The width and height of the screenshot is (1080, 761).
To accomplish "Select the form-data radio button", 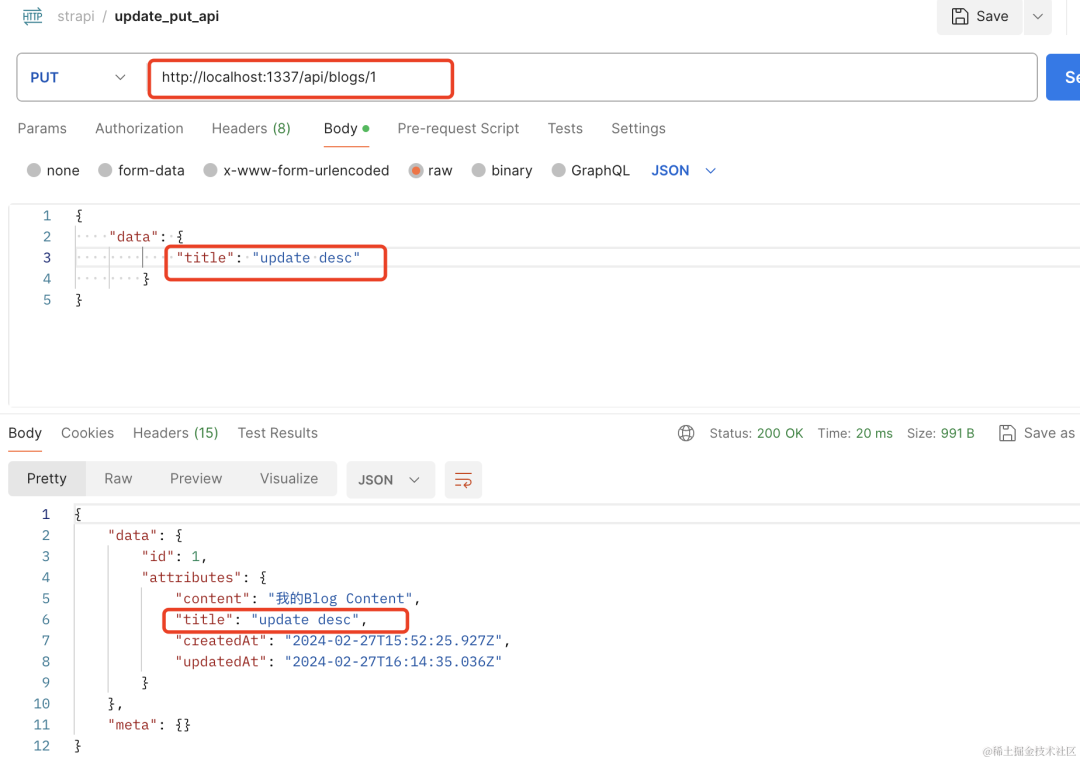I will [105, 170].
